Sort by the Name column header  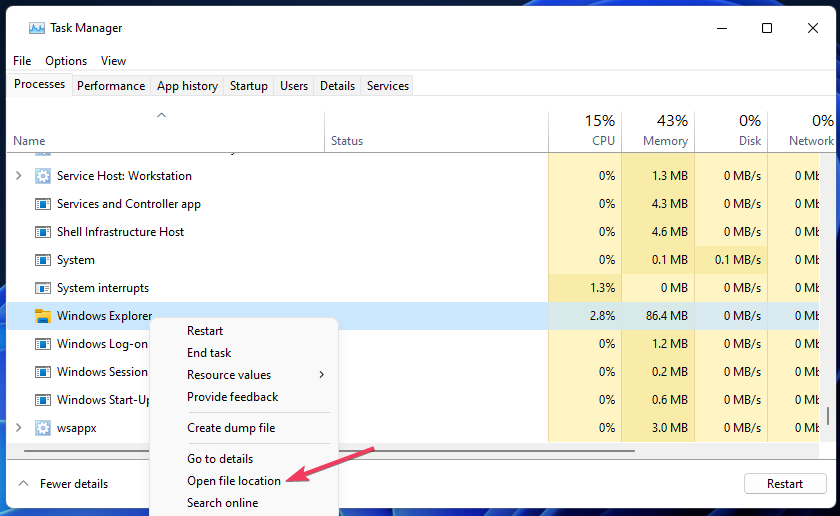[x=166, y=132]
